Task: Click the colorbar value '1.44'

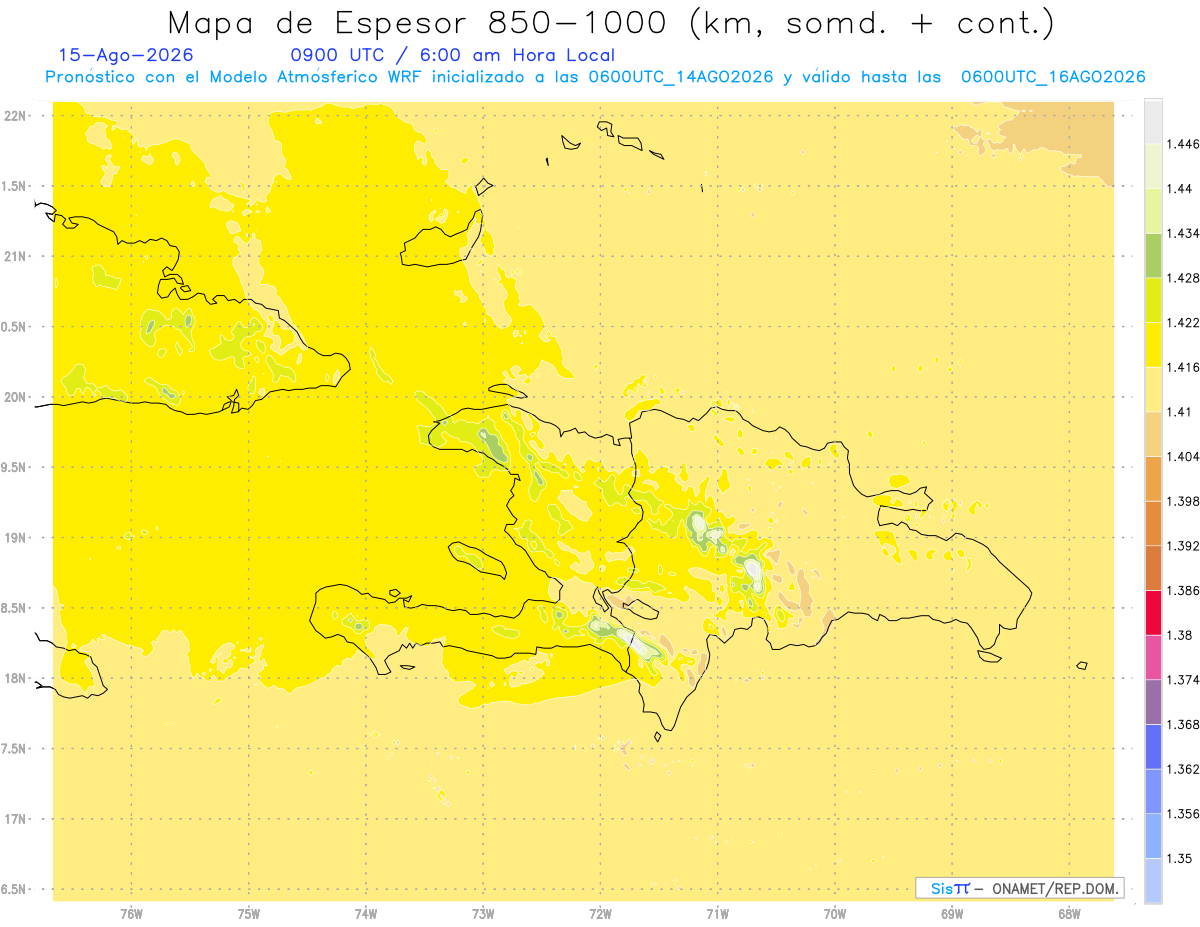Action: pyautogui.click(x=1180, y=189)
